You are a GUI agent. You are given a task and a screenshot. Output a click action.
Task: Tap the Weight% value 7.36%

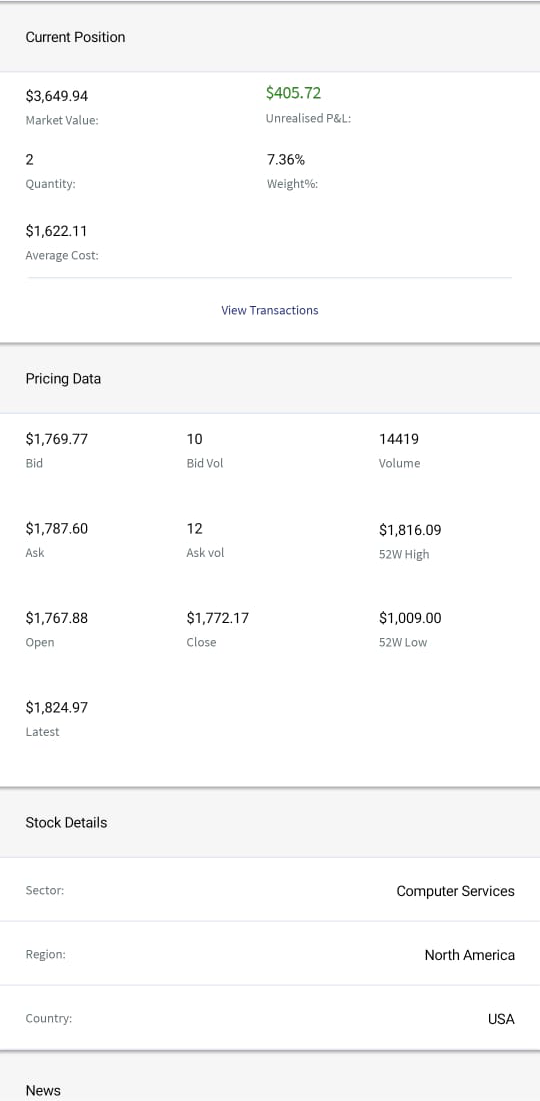click(x=286, y=160)
